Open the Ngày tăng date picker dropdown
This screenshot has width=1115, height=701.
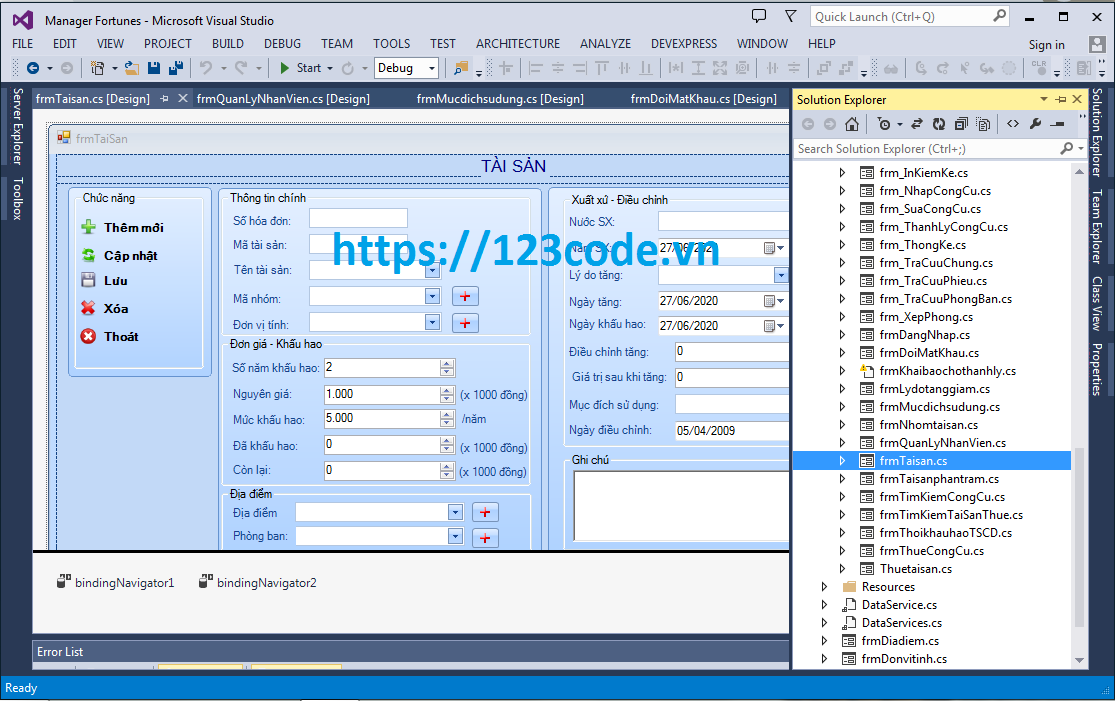click(779, 300)
